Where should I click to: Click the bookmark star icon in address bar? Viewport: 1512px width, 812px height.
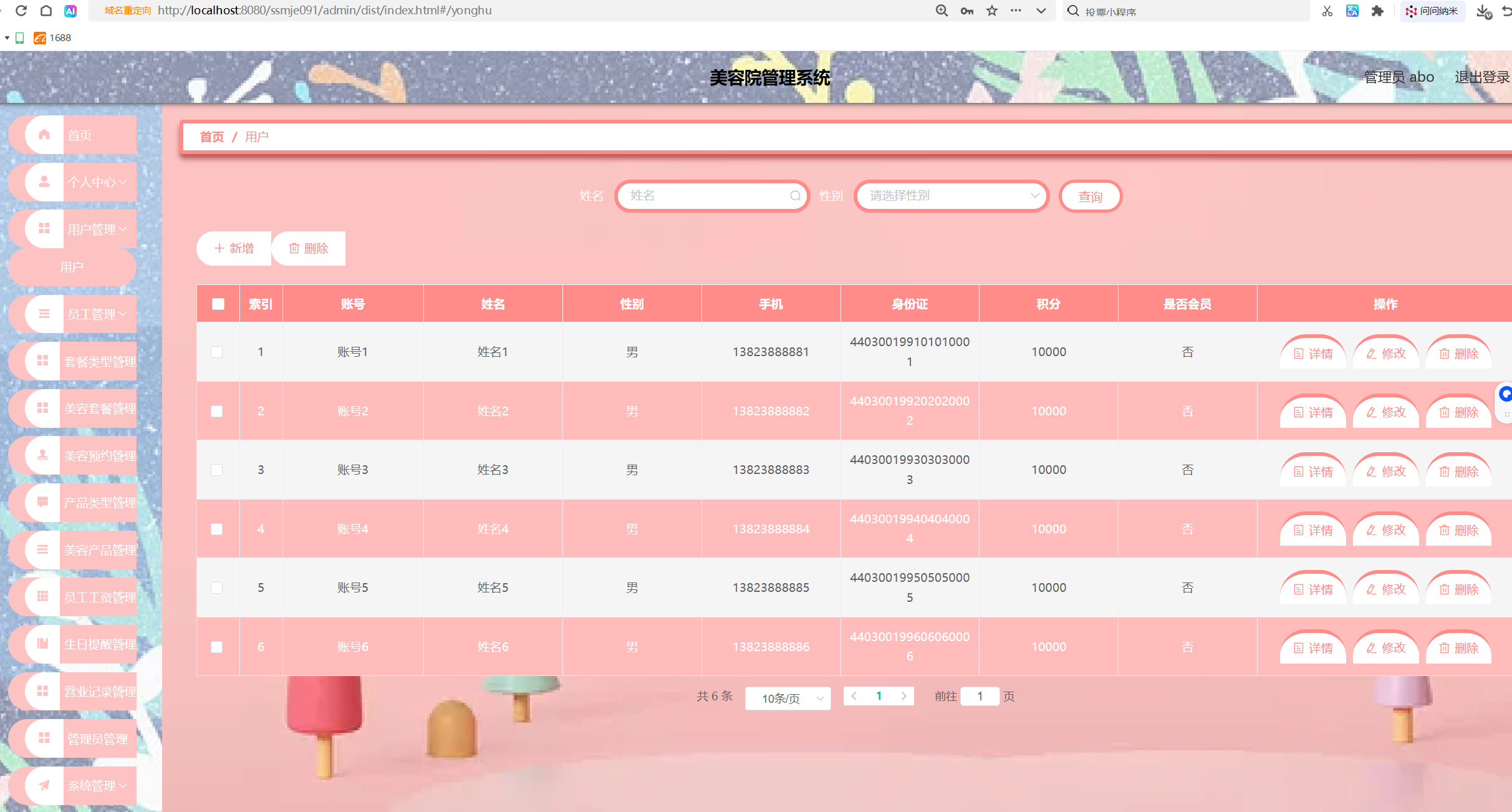[x=991, y=11]
